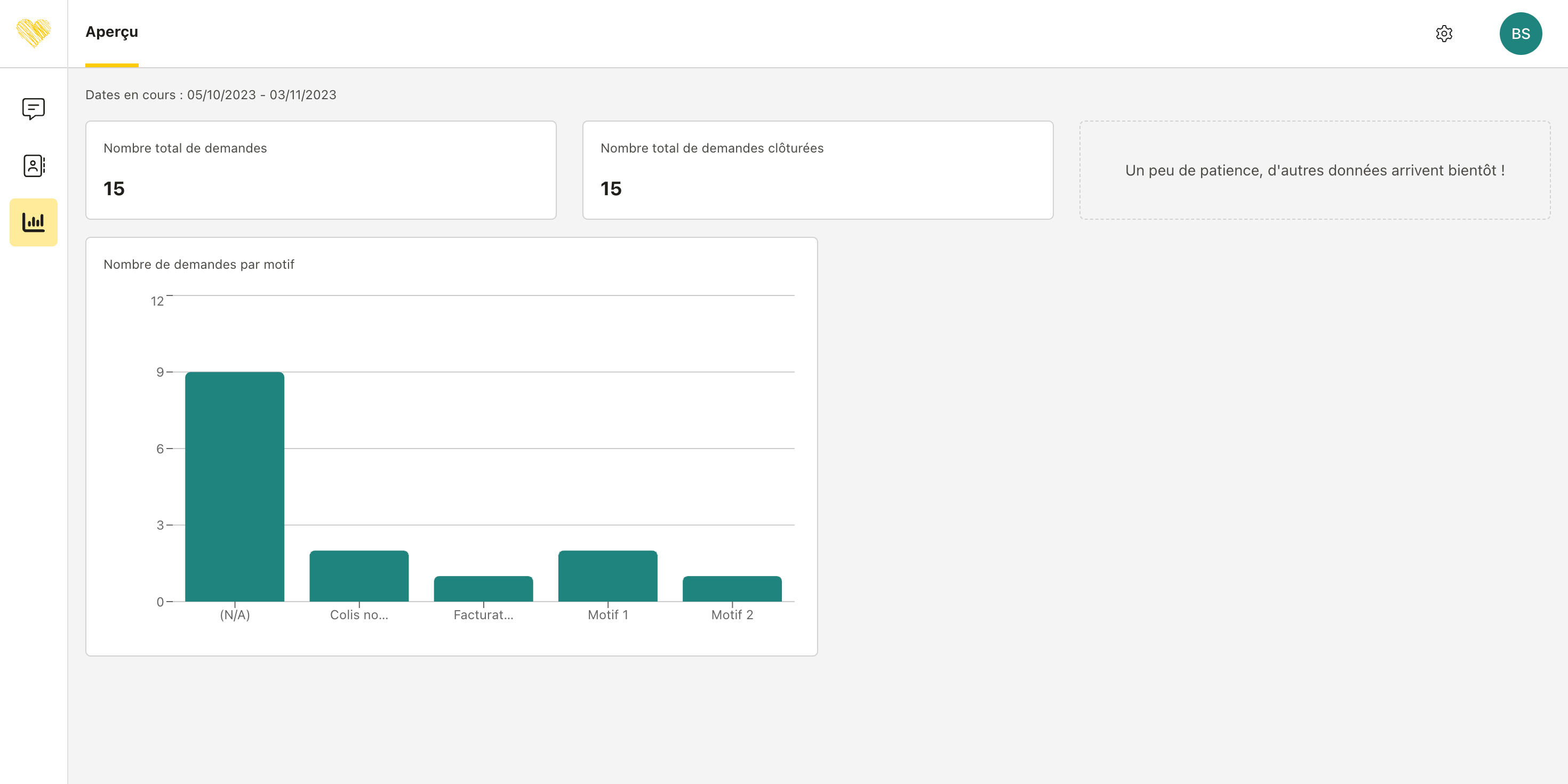This screenshot has height=784, width=1568.
Task: Open the contacts address book icon
Action: pyautogui.click(x=33, y=165)
